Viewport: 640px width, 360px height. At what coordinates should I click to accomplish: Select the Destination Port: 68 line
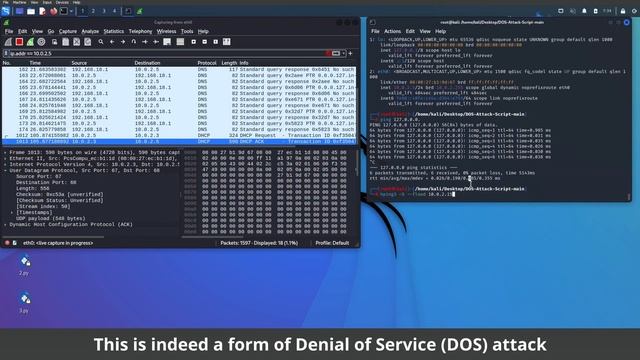(46, 182)
